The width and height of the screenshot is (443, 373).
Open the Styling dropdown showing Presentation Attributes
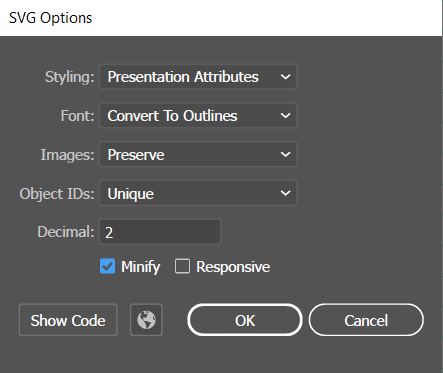[x=198, y=77]
